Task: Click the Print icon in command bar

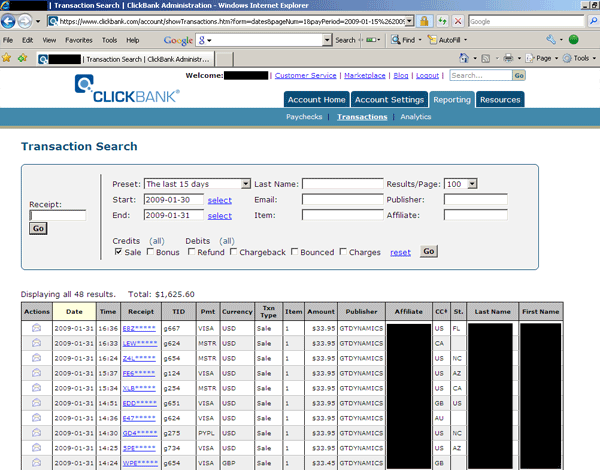Action: pos(508,58)
